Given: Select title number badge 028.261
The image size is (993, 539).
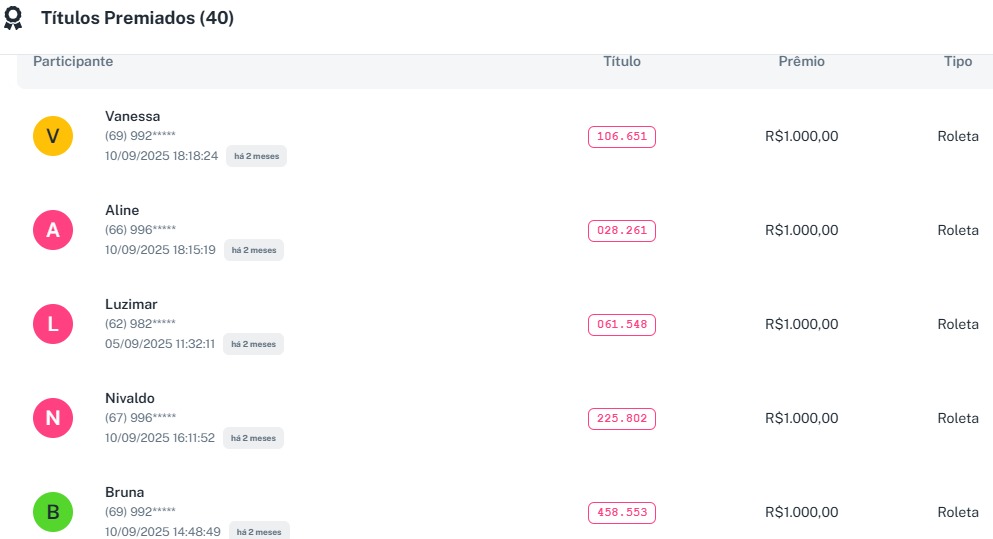Looking at the screenshot, I should (x=622, y=231).
